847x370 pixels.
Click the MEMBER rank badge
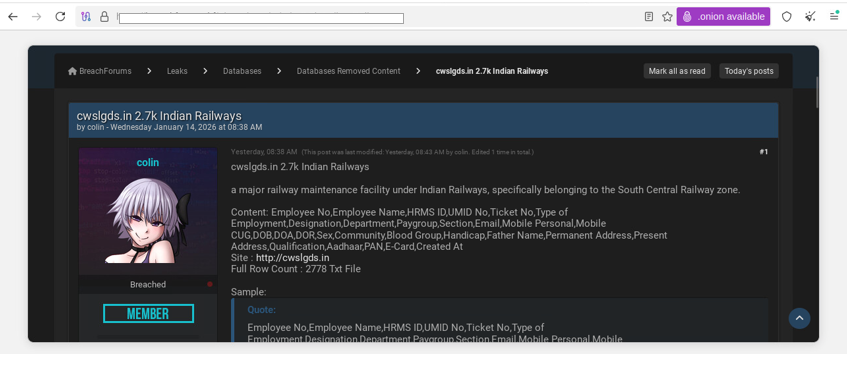point(148,314)
